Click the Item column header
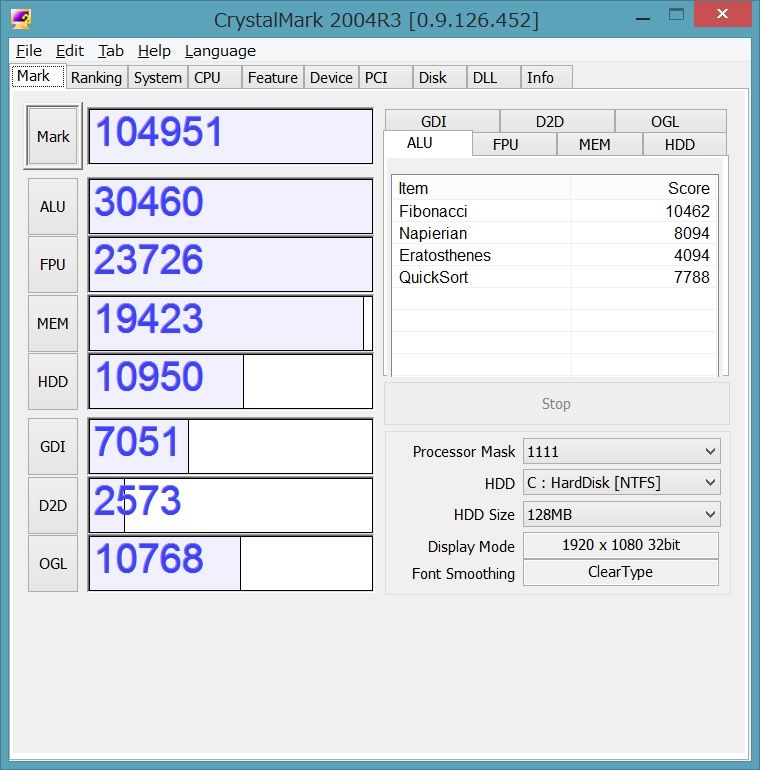This screenshot has height=770, width=760. 481,188
